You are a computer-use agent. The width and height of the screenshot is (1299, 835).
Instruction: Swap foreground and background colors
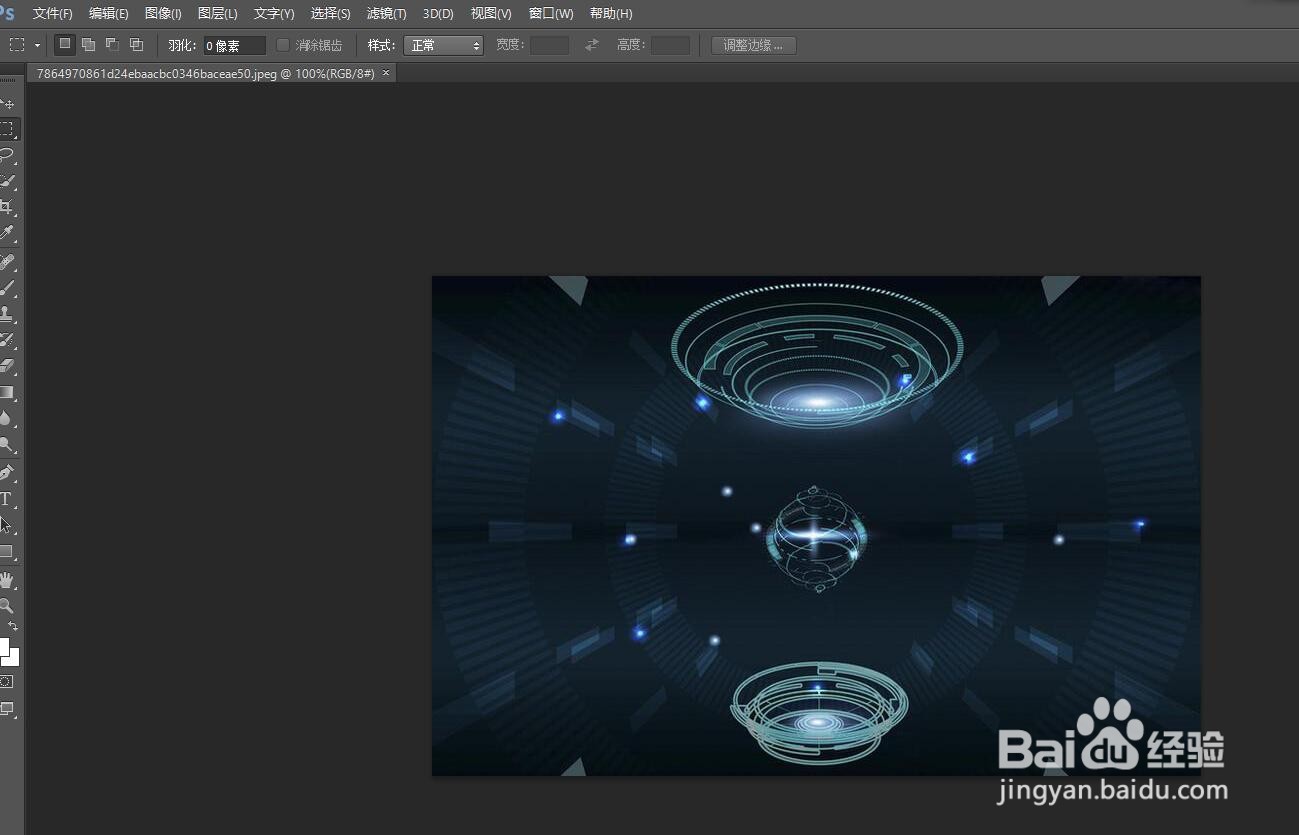13,626
